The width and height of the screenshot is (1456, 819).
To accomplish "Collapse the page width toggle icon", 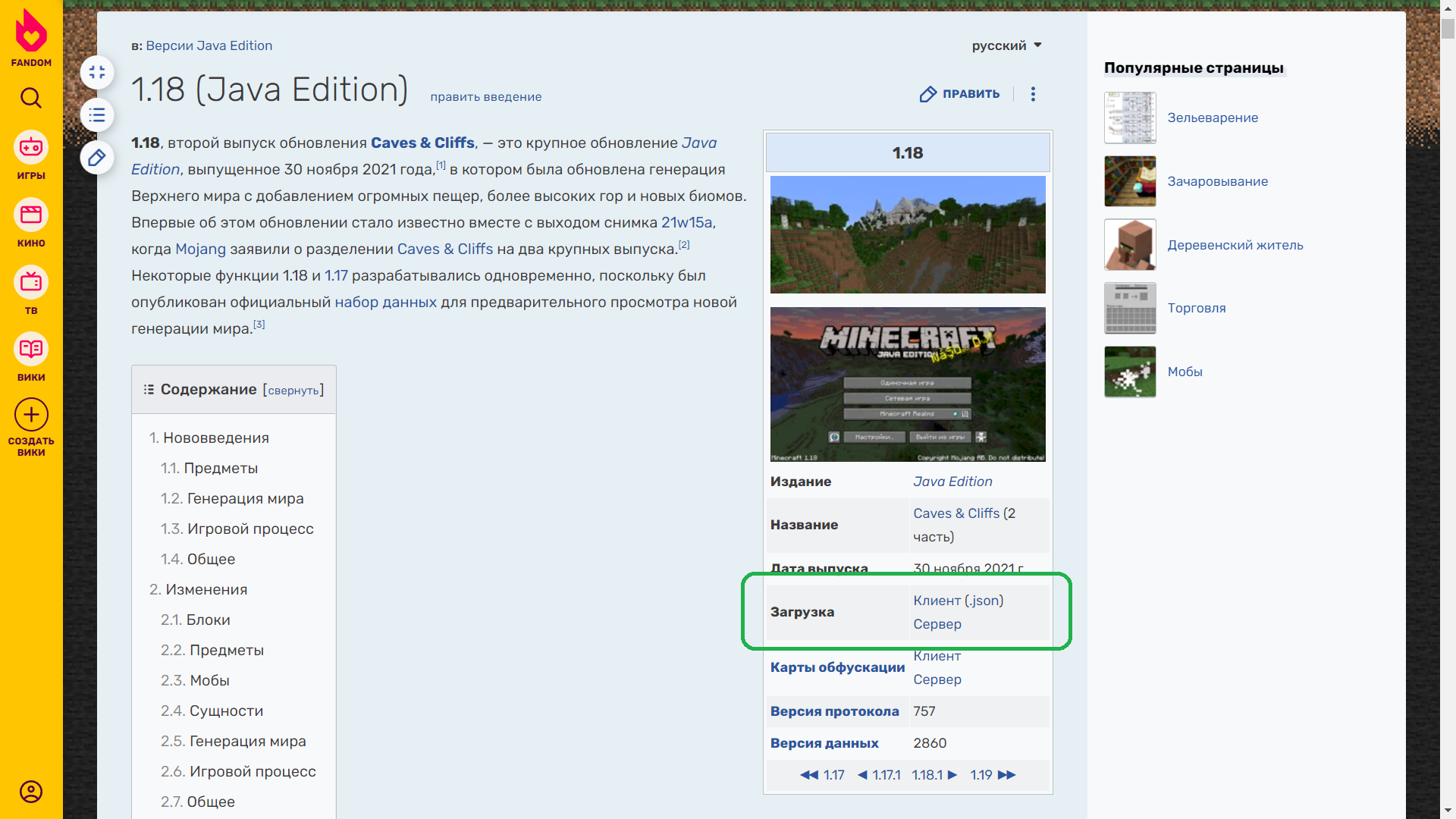I will coord(97,73).
